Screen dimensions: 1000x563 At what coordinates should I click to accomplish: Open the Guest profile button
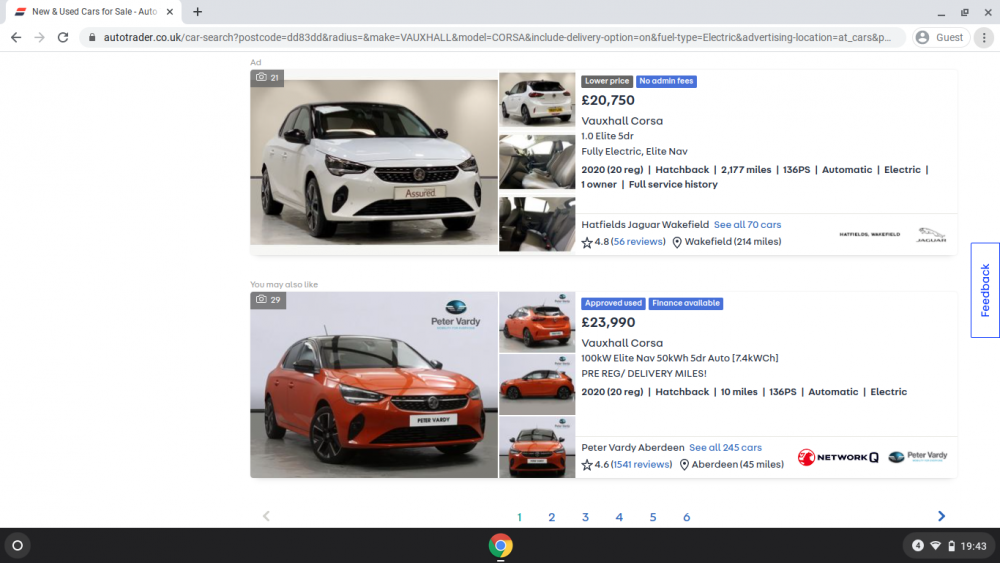pos(941,38)
